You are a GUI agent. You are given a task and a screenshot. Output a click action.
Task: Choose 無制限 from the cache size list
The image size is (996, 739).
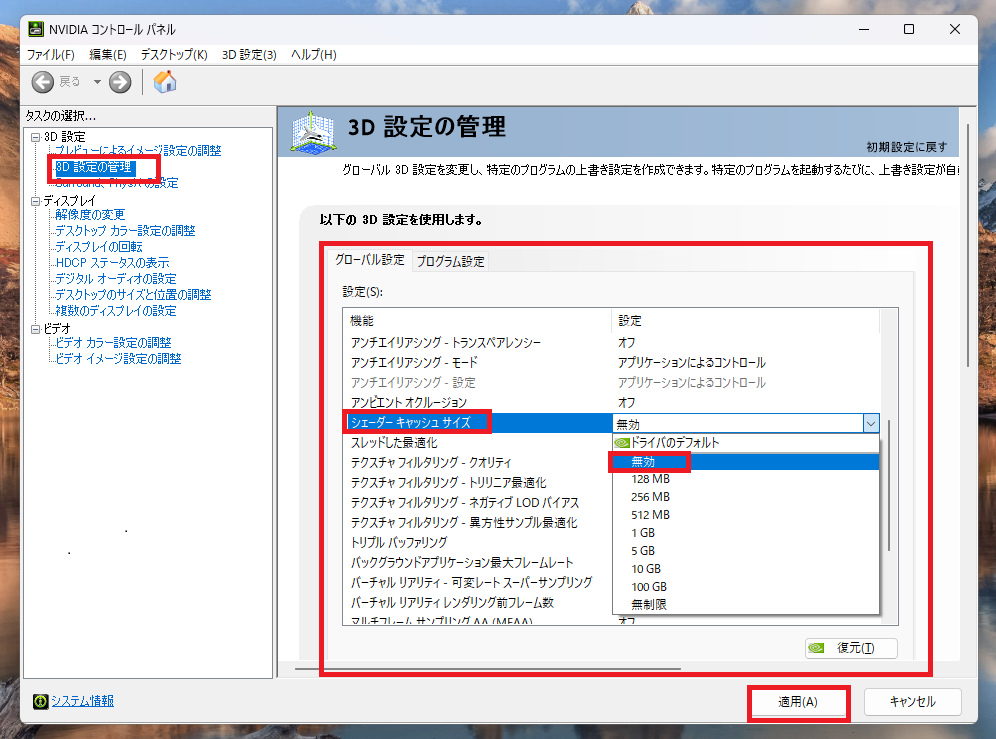pyautogui.click(x=648, y=604)
